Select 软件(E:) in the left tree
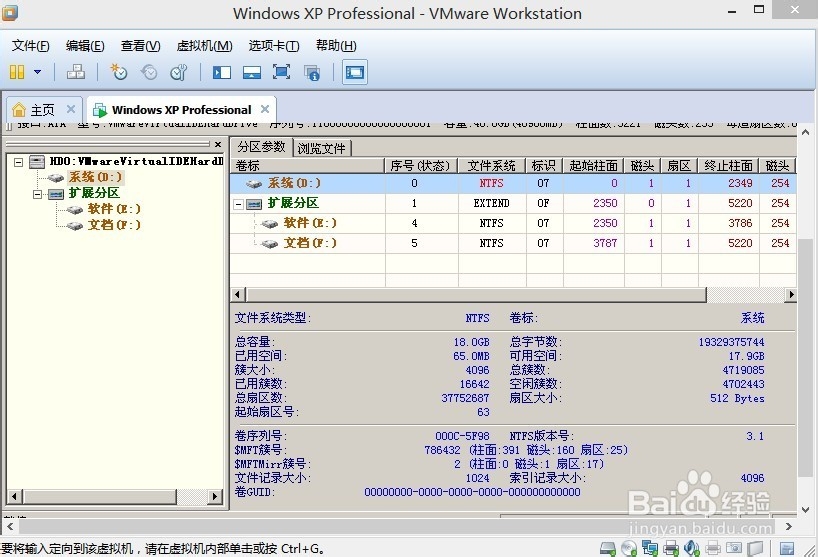 (114, 209)
